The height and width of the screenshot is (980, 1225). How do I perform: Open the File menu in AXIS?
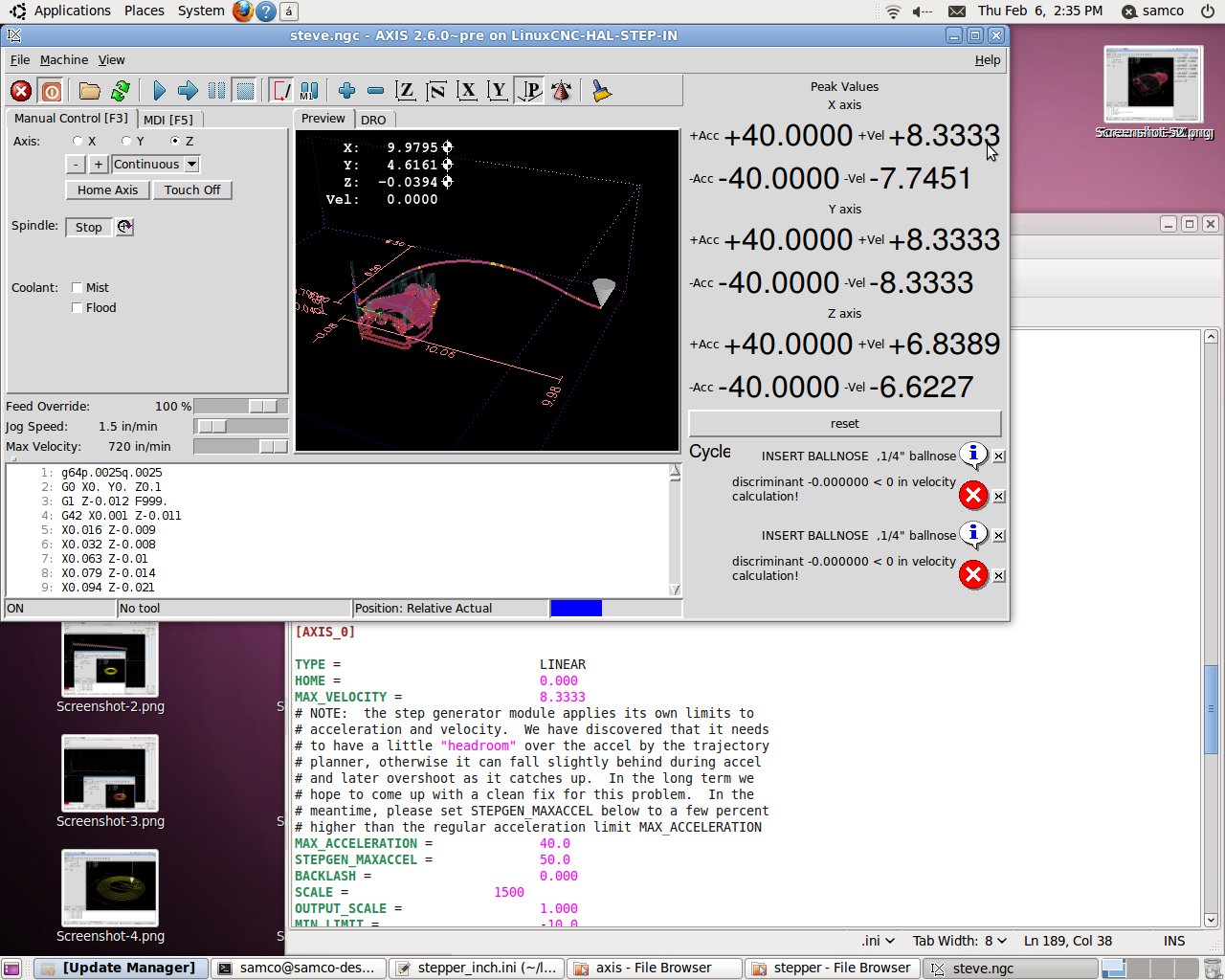pyautogui.click(x=20, y=59)
